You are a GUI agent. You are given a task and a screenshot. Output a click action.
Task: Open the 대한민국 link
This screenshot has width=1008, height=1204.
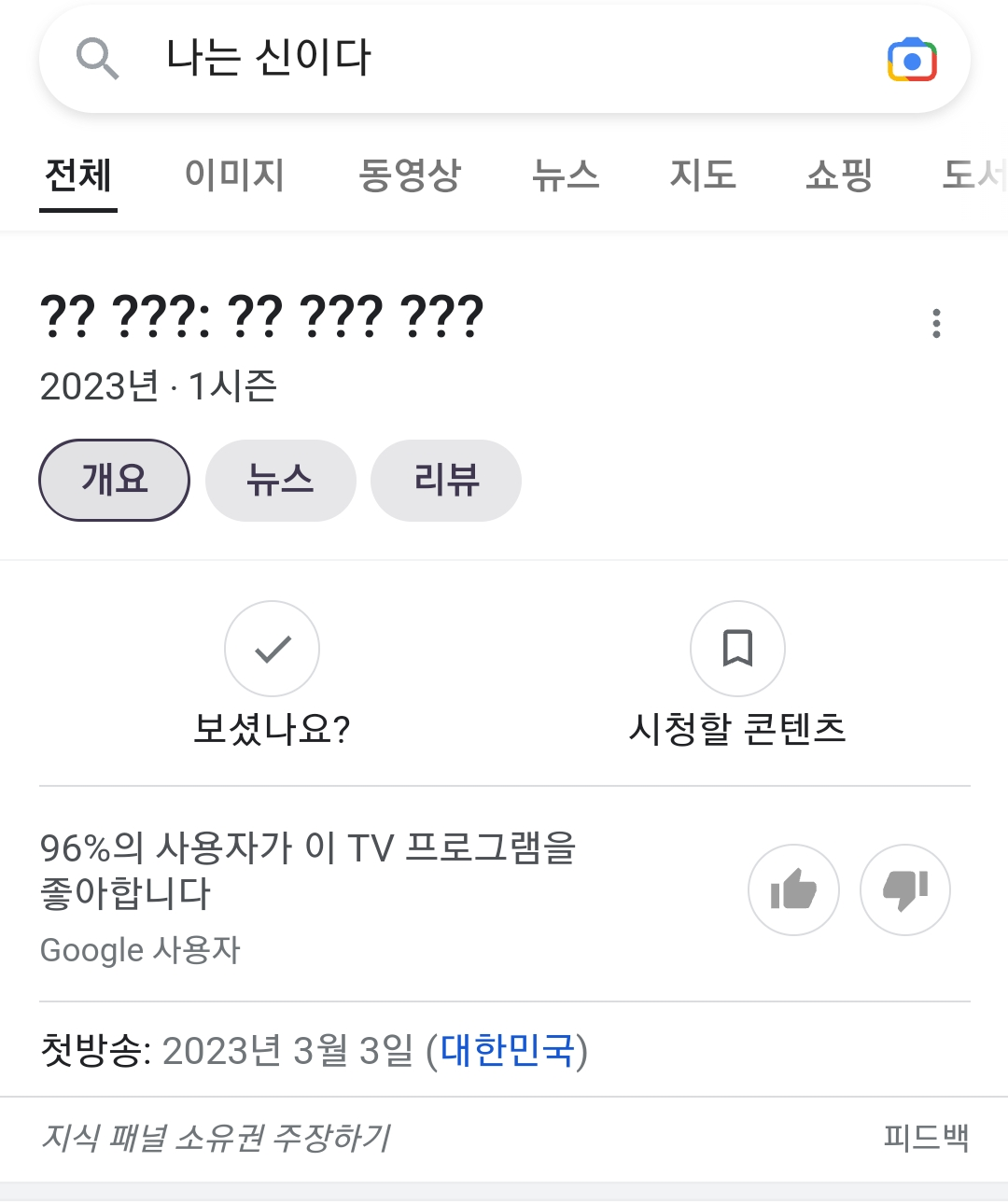(508, 1050)
